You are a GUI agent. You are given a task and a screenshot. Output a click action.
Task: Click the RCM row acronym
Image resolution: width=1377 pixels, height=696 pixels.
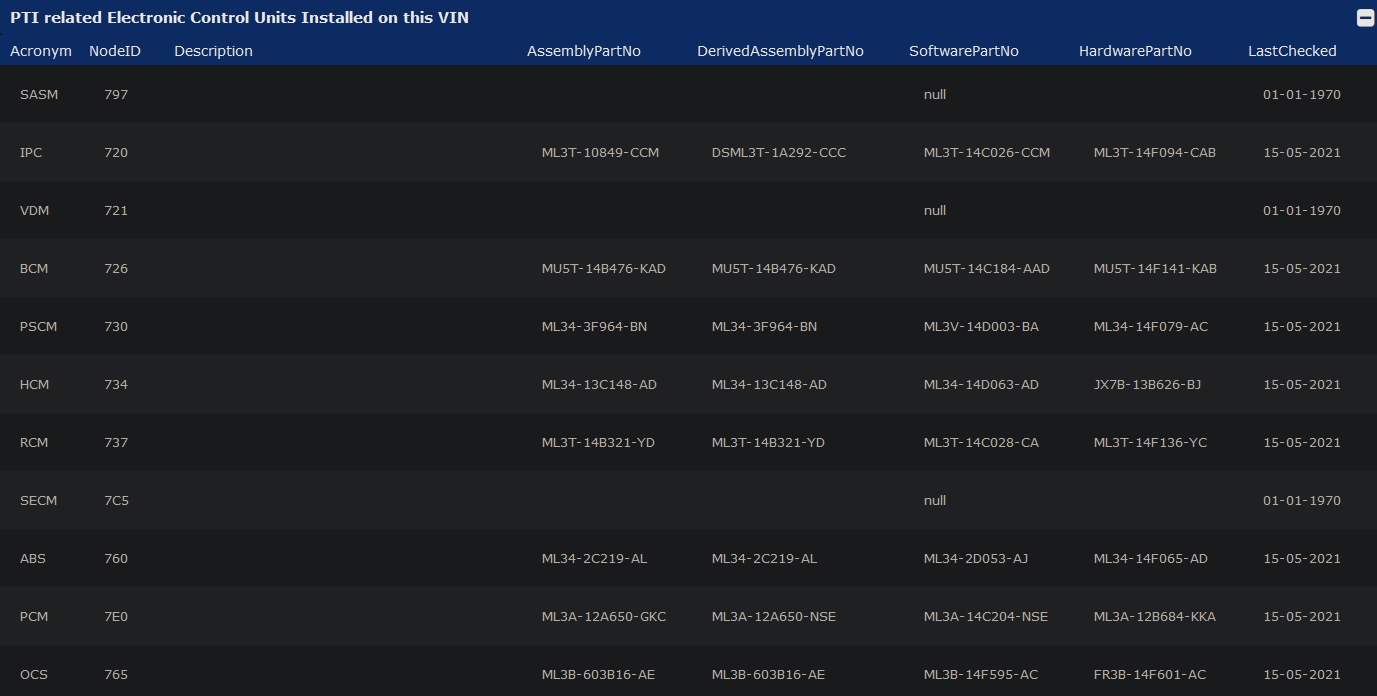click(34, 443)
